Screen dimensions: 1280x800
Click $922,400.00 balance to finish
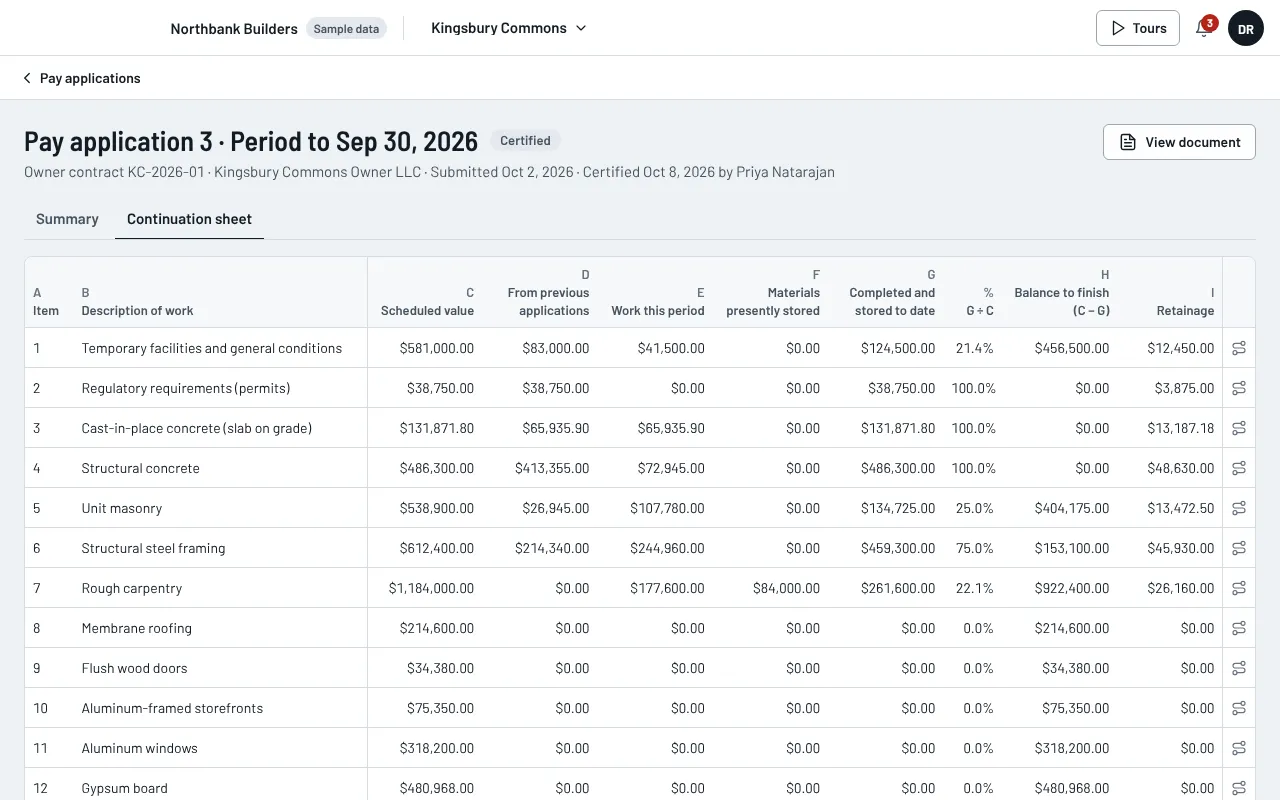pyautogui.click(x=1072, y=588)
